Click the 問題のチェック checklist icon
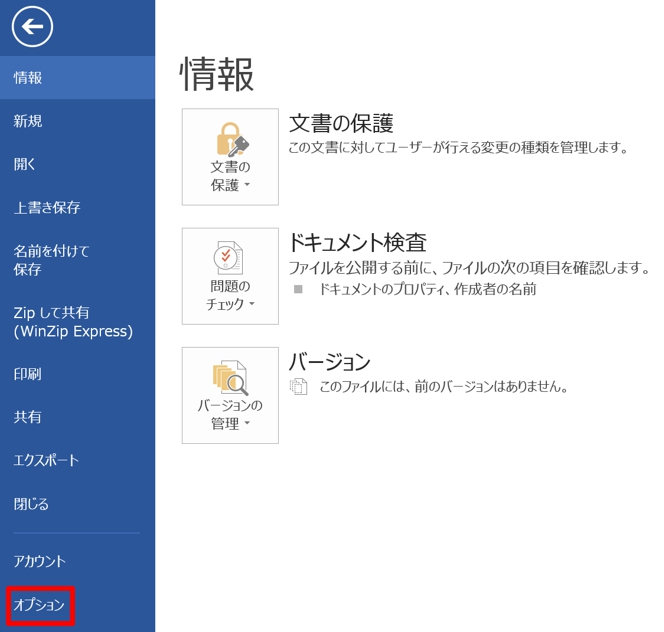Screen dimensions: 664x632 point(228,258)
